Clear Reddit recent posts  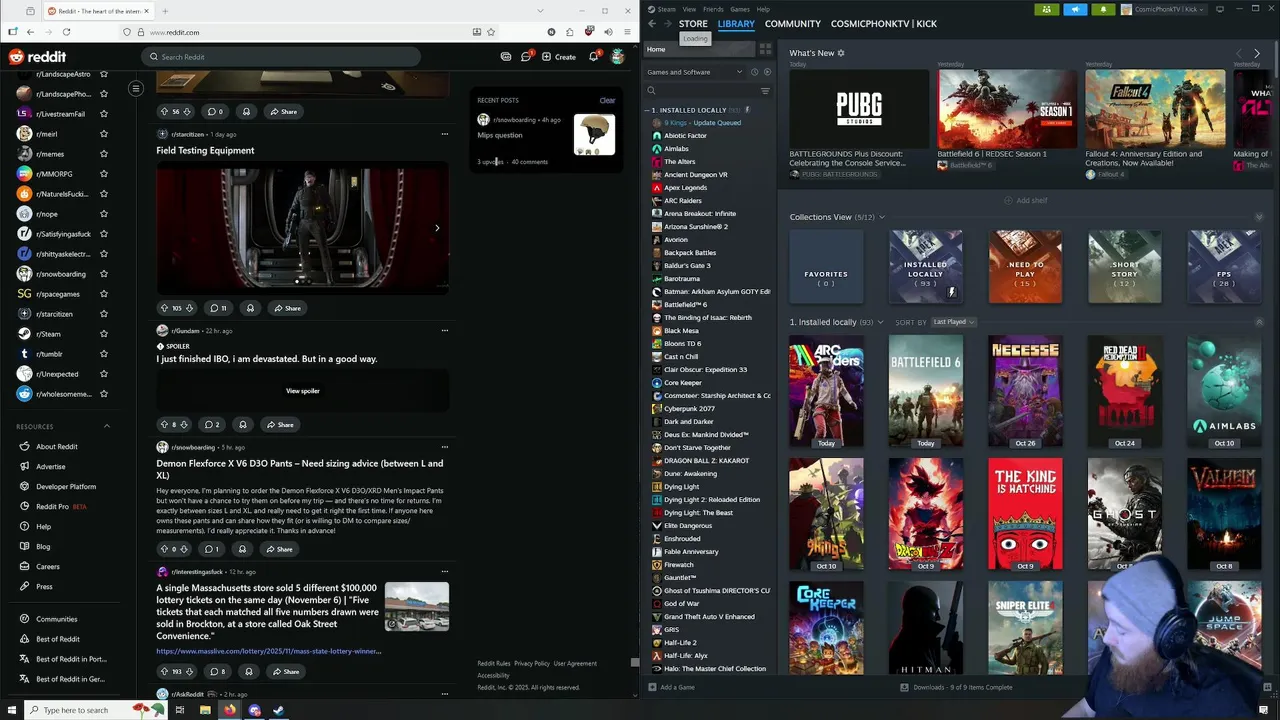607,100
